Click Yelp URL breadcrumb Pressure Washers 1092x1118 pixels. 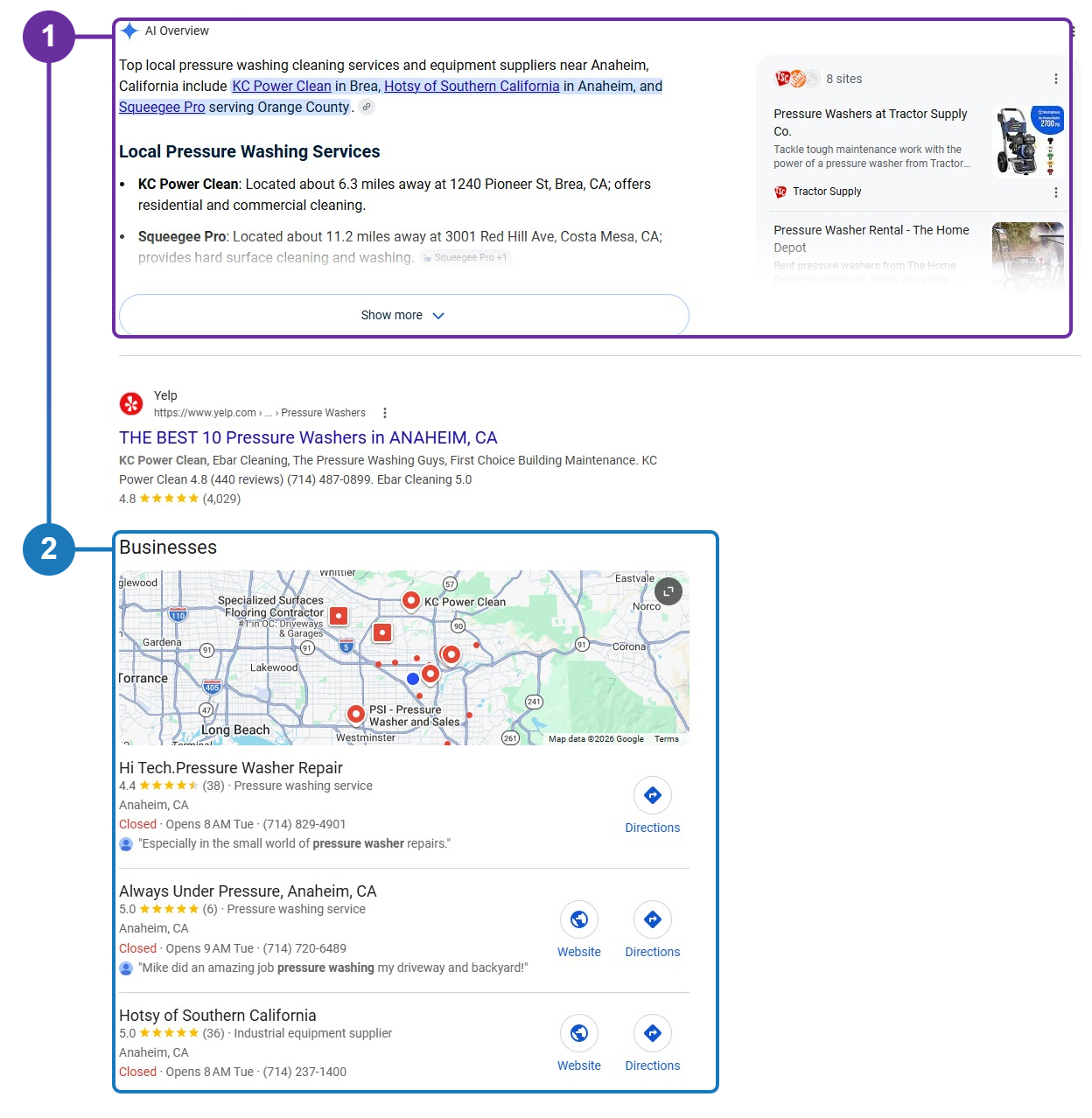coord(324,413)
